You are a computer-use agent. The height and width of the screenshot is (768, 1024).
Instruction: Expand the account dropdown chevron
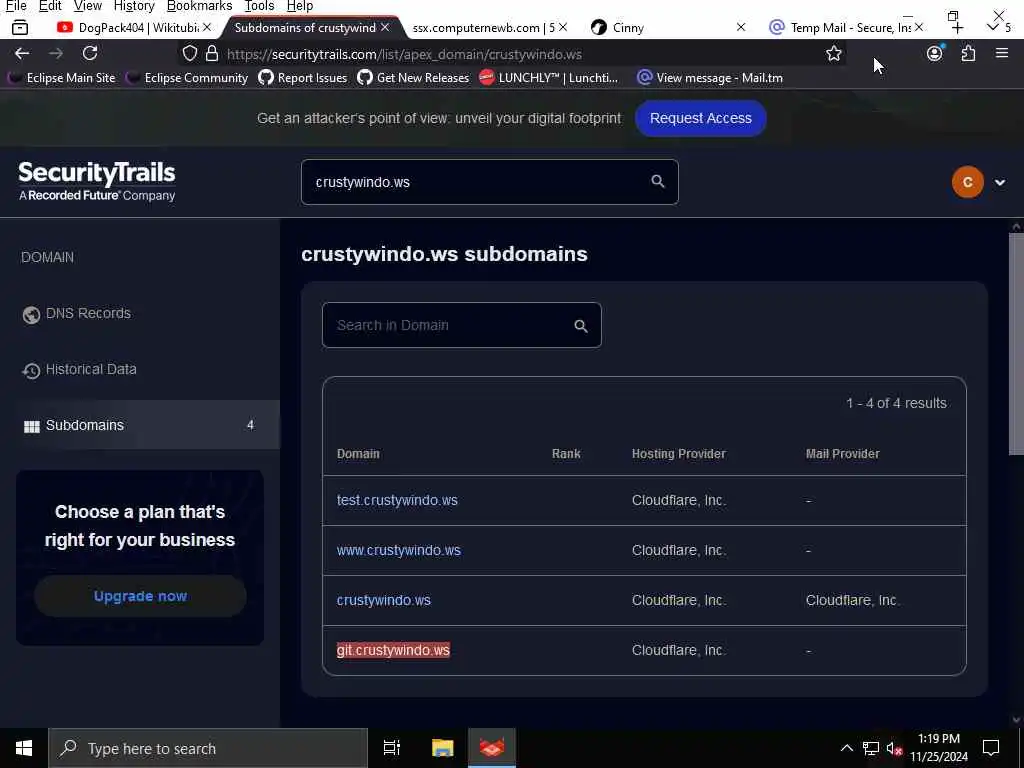(x=1000, y=183)
